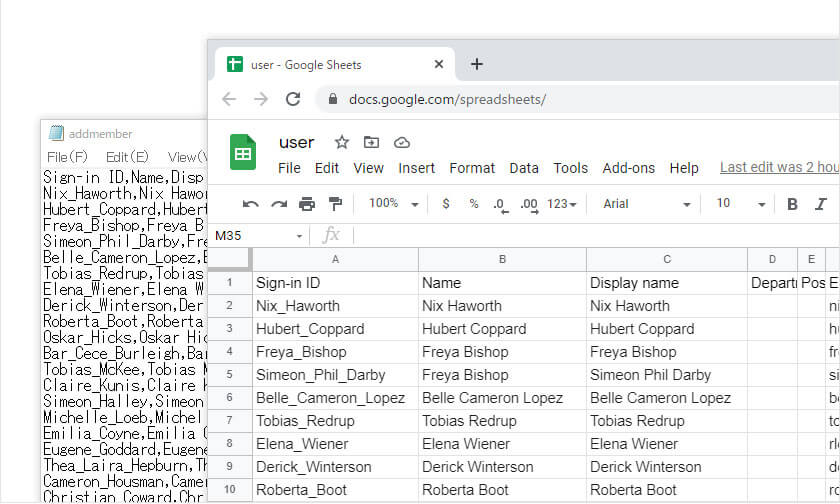Open the Data menu
Viewport: 840px width, 504px height.
point(524,168)
